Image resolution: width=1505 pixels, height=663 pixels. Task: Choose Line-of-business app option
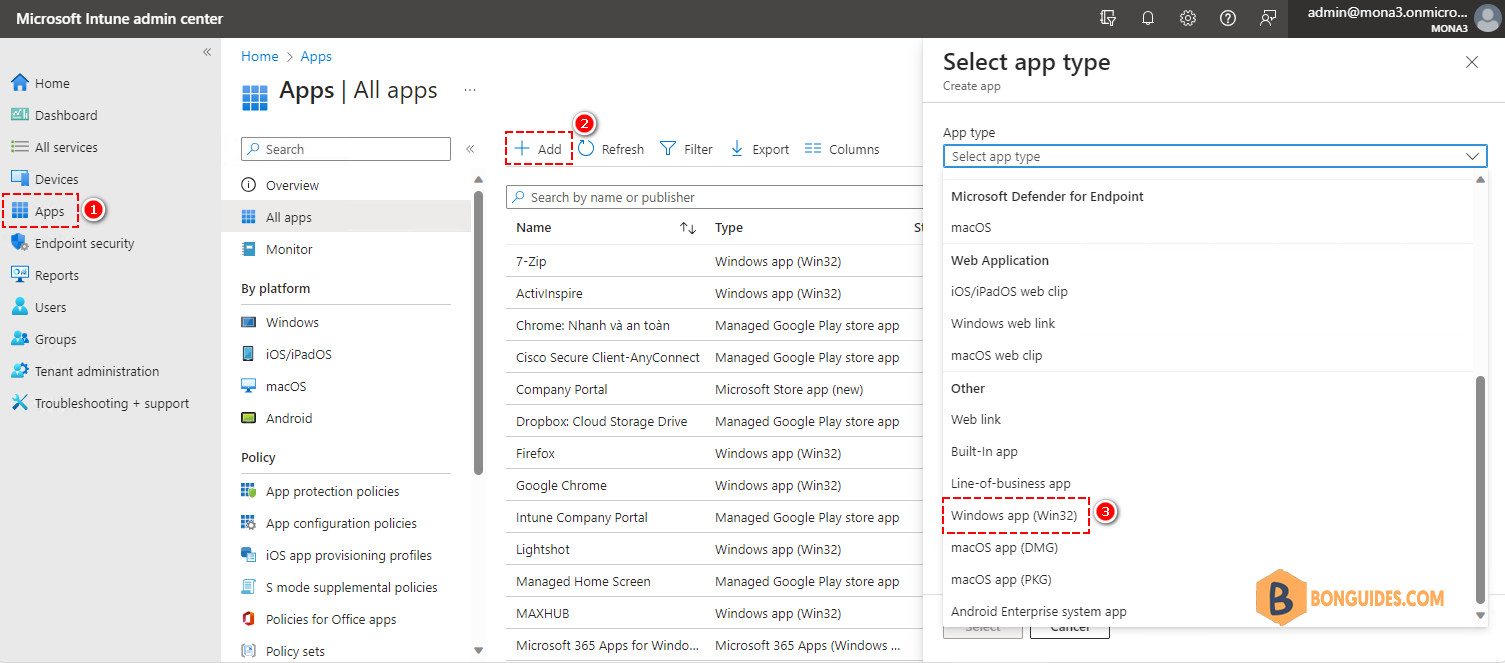(1011, 483)
